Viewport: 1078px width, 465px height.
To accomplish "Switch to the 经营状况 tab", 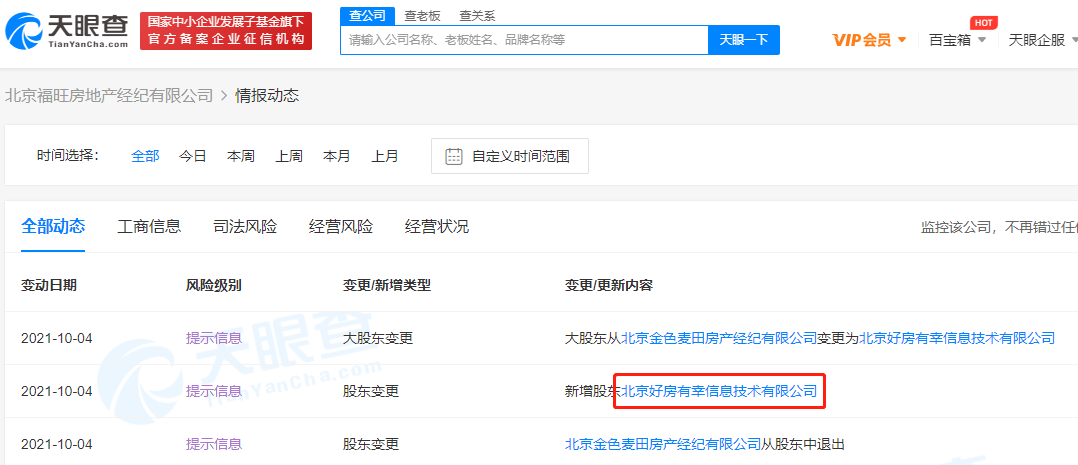I will 437,226.
